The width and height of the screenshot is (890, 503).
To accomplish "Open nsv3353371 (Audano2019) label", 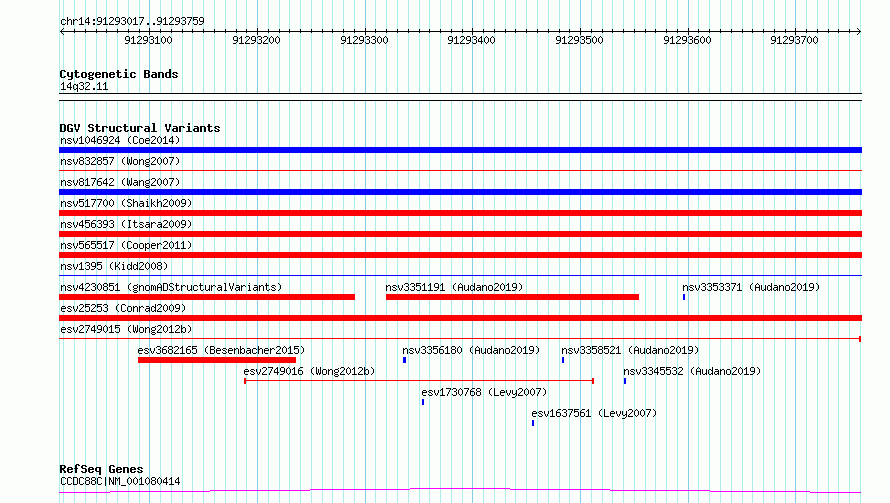I will 751,287.
